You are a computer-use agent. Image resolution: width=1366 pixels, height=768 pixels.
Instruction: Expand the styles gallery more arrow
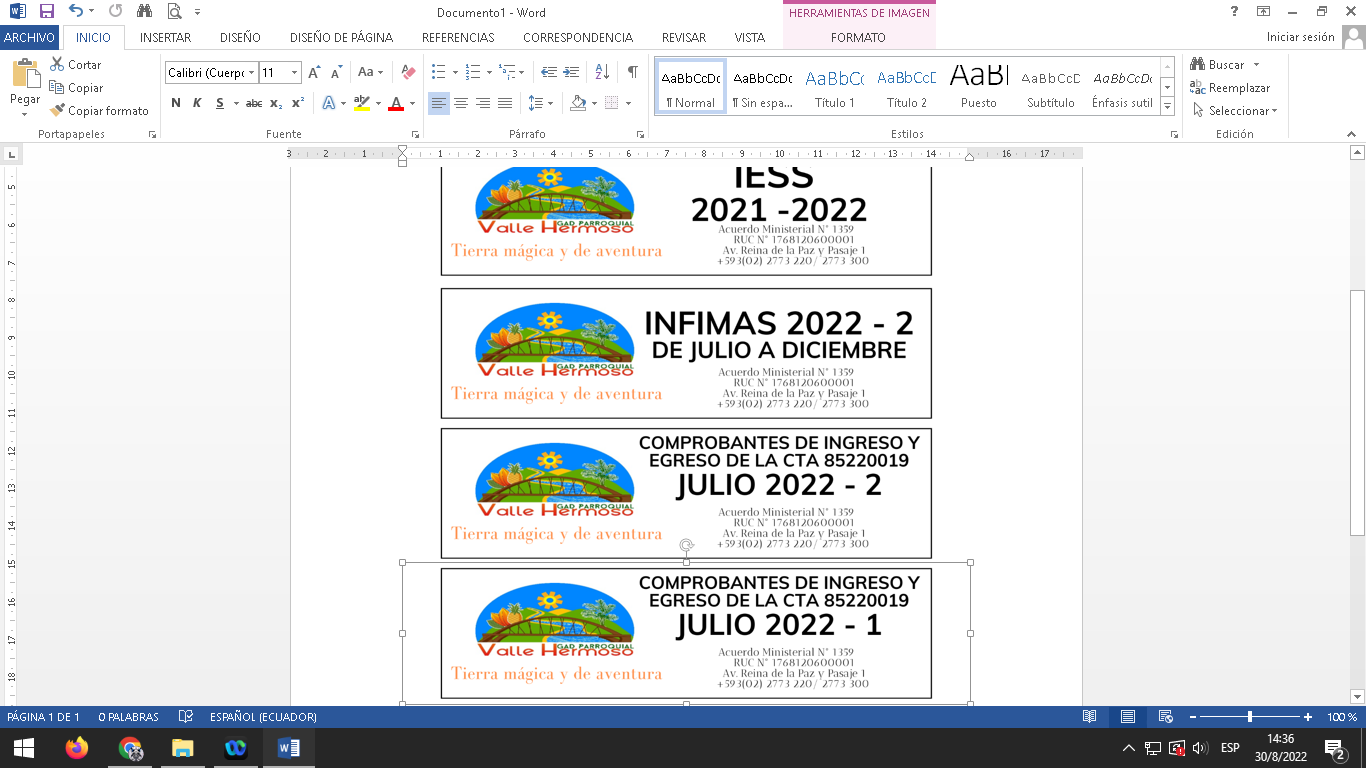[x=1166, y=103]
